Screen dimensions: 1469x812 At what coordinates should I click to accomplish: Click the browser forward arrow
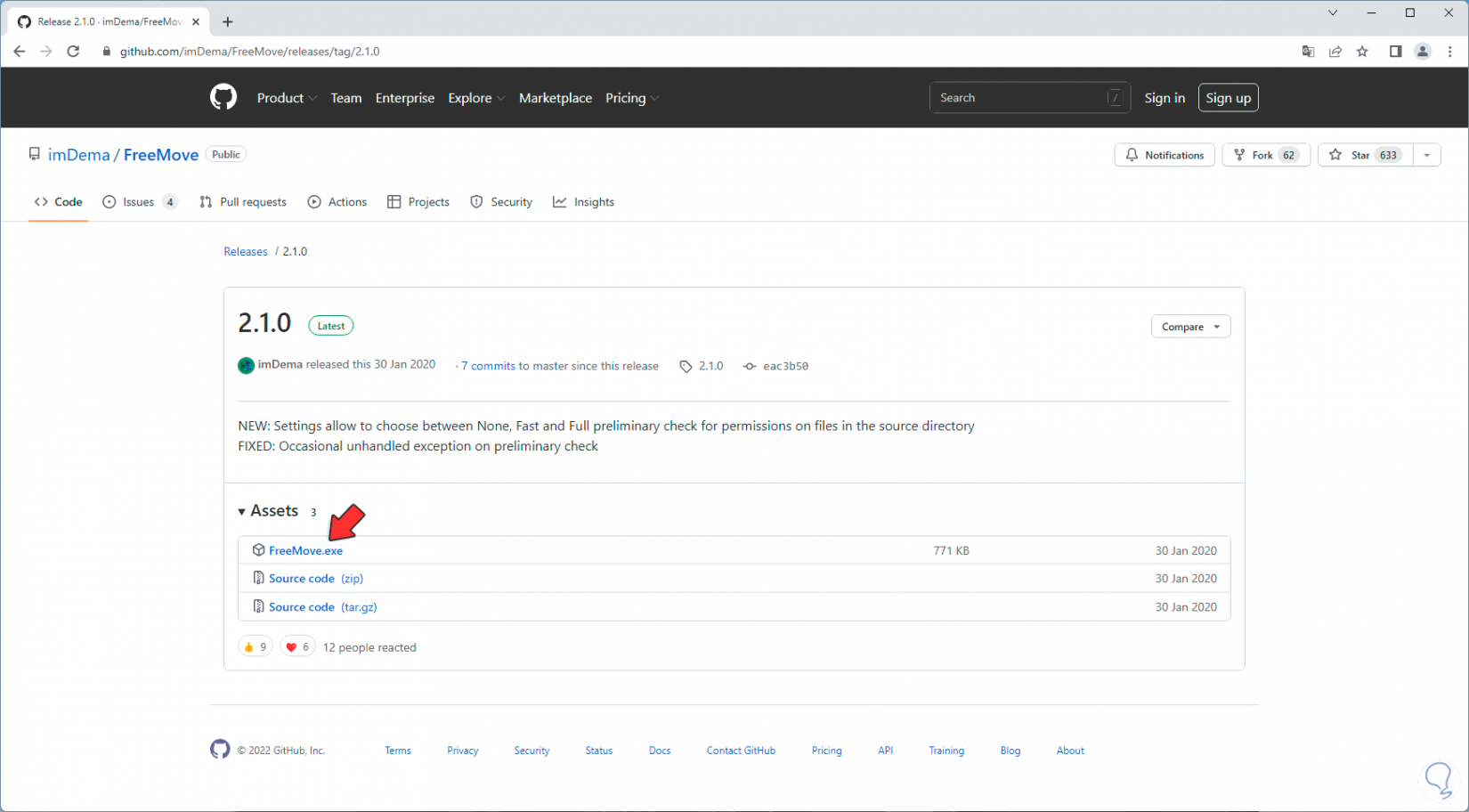[46, 52]
